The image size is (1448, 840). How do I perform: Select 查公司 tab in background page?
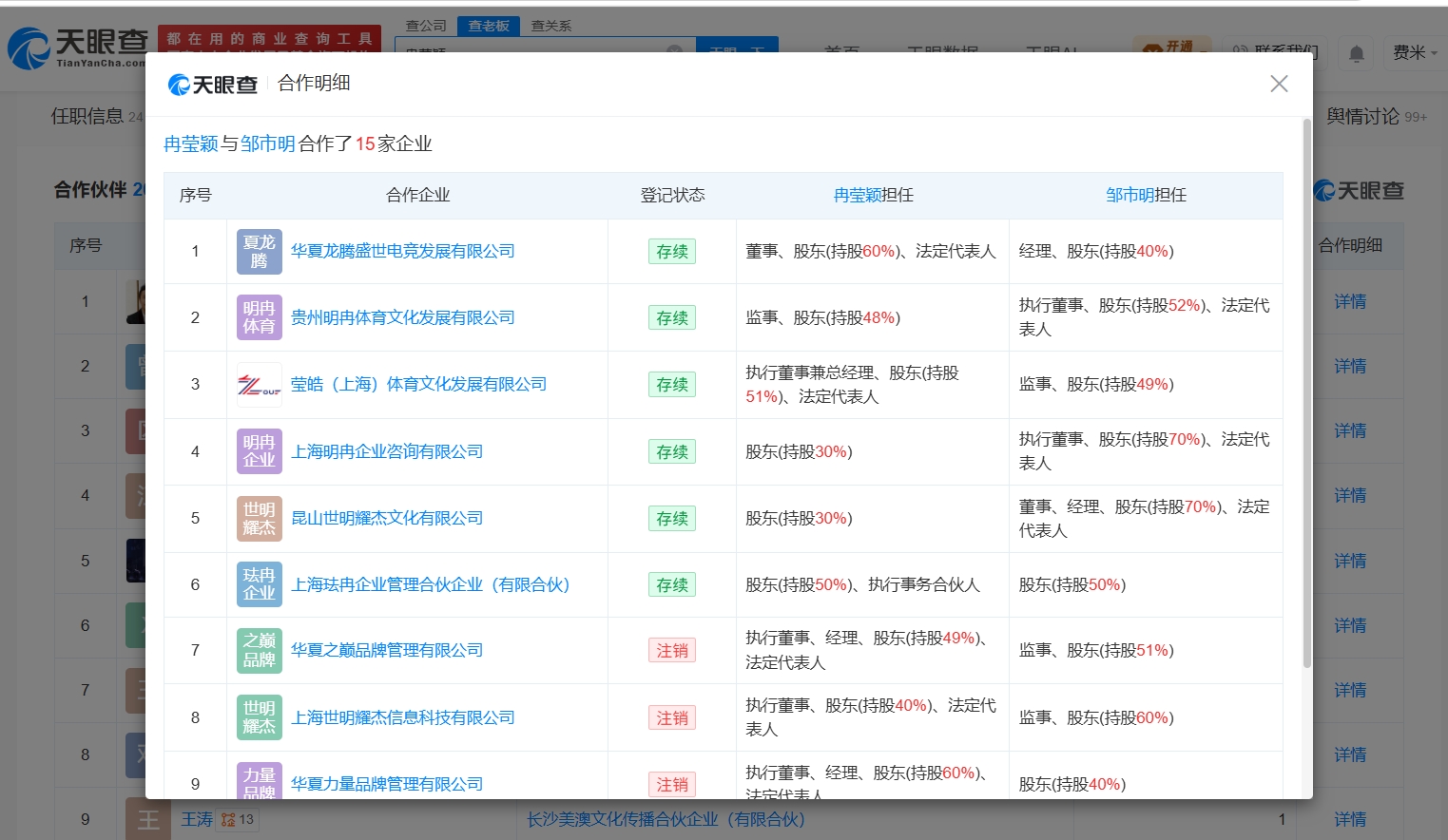pyautogui.click(x=426, y=26)
